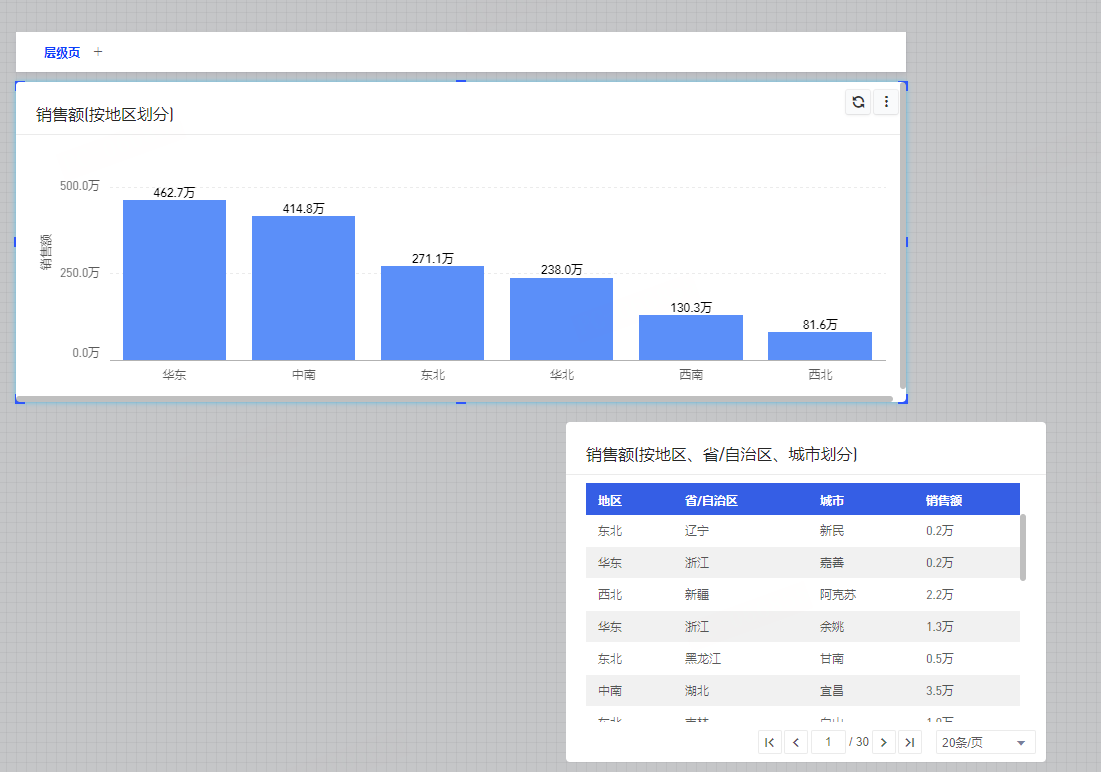
Task: Click the 城市 column header
Action: click(x=832, y=500)
